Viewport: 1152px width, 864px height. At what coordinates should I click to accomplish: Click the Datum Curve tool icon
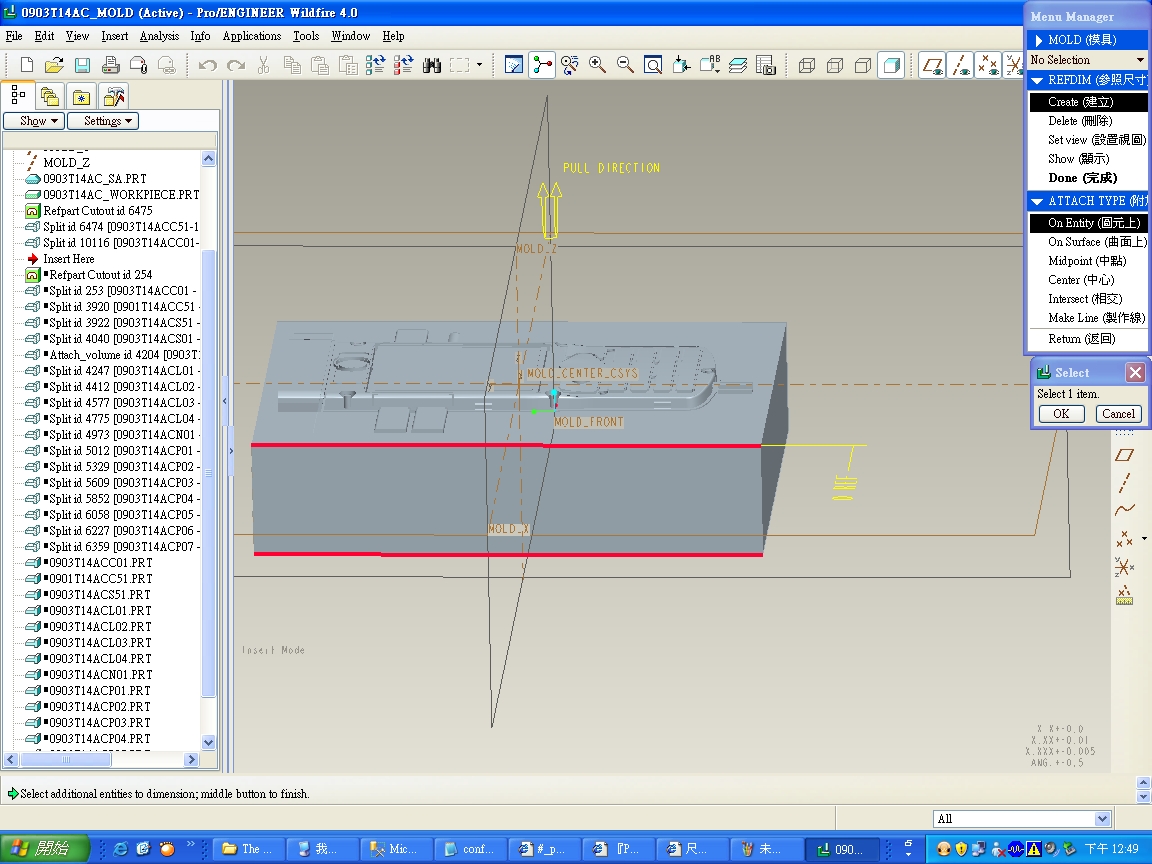[1125, 510]
